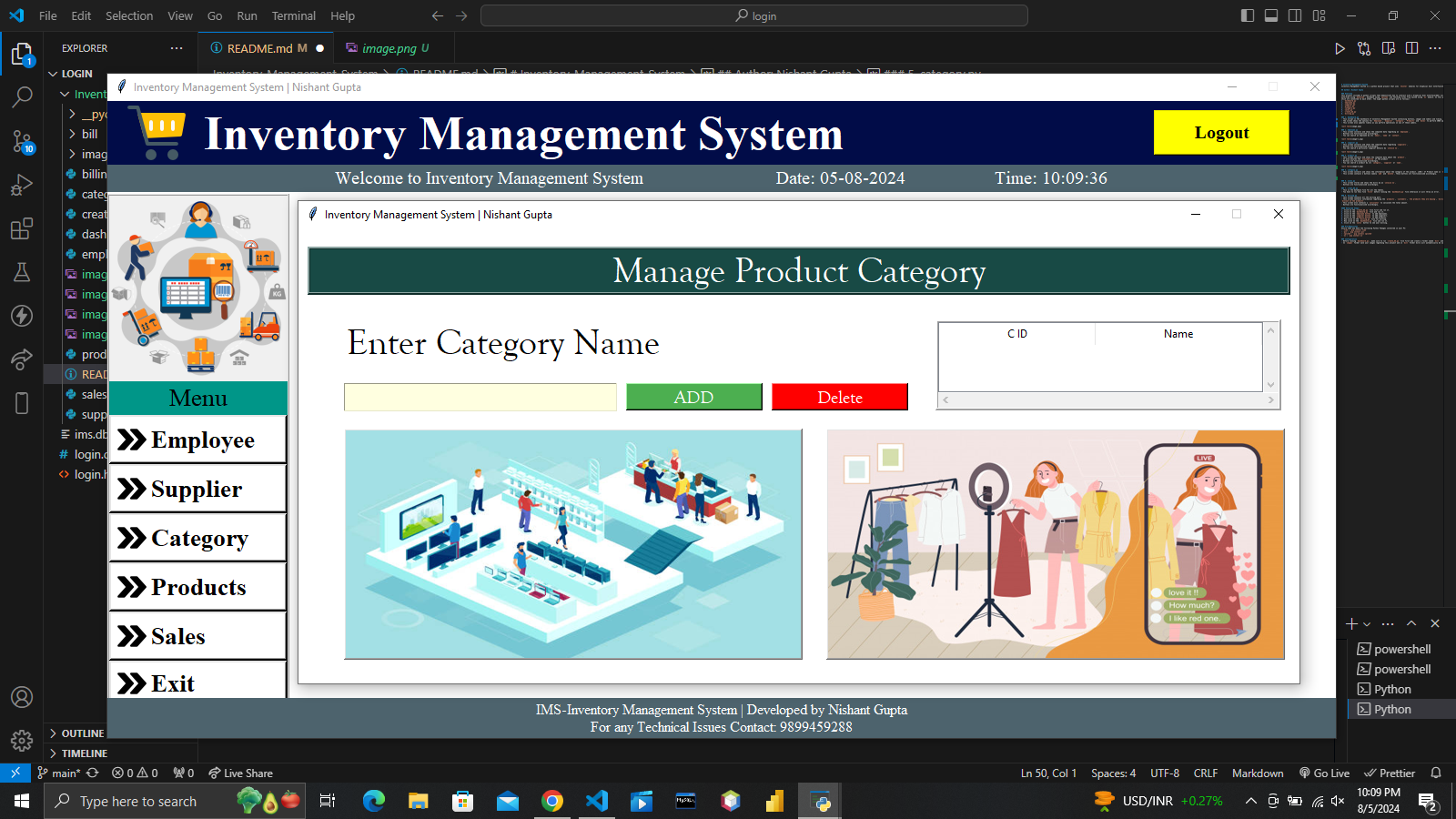Toggle Panel layout icon in title bar
Screen dimensions: 1456x819
point(1271,15)
